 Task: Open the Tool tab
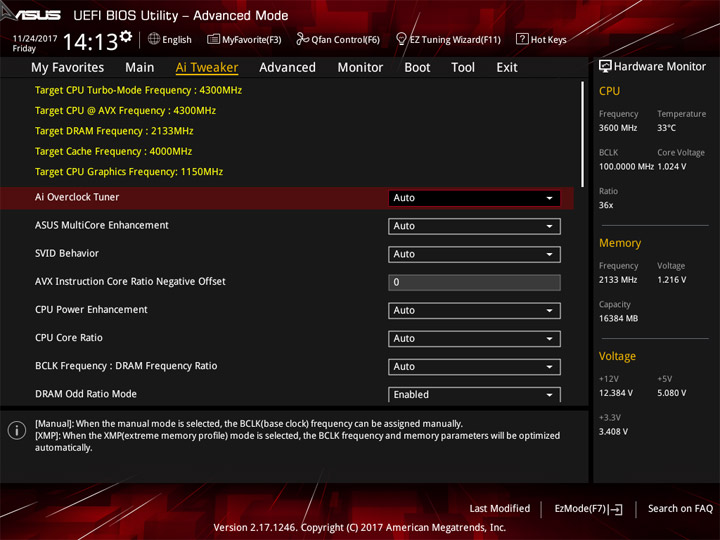point(463,68)
